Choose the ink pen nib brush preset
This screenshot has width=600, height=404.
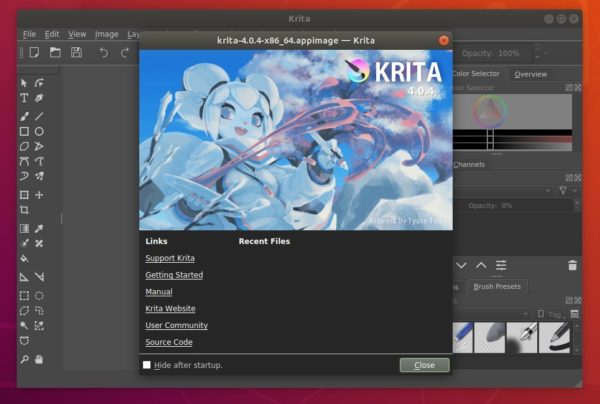(x=522, y=337)
